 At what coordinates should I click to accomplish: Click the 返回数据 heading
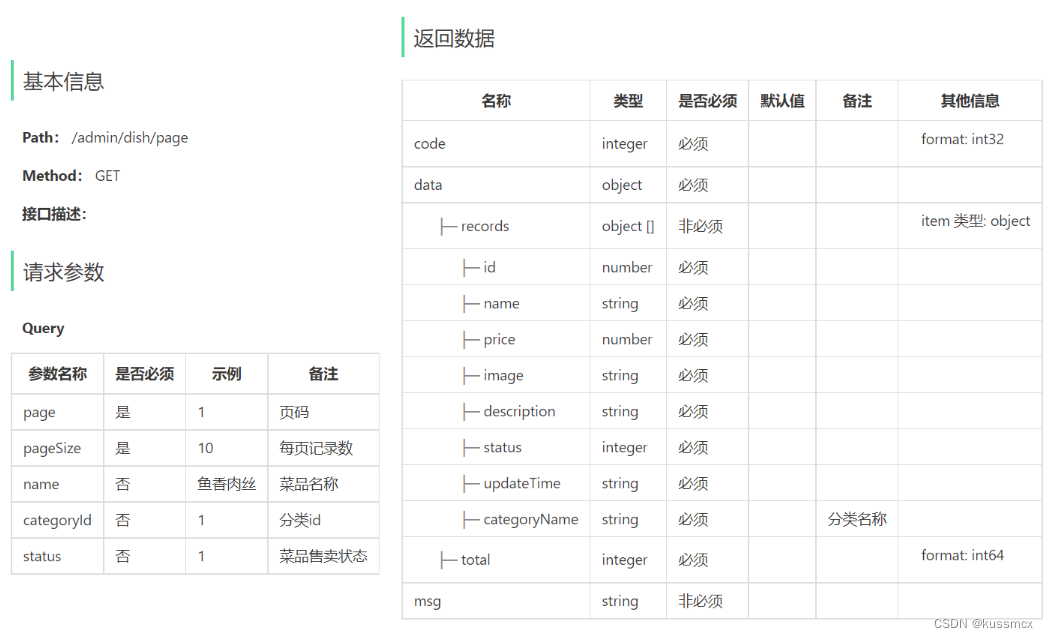coord(454,38)
